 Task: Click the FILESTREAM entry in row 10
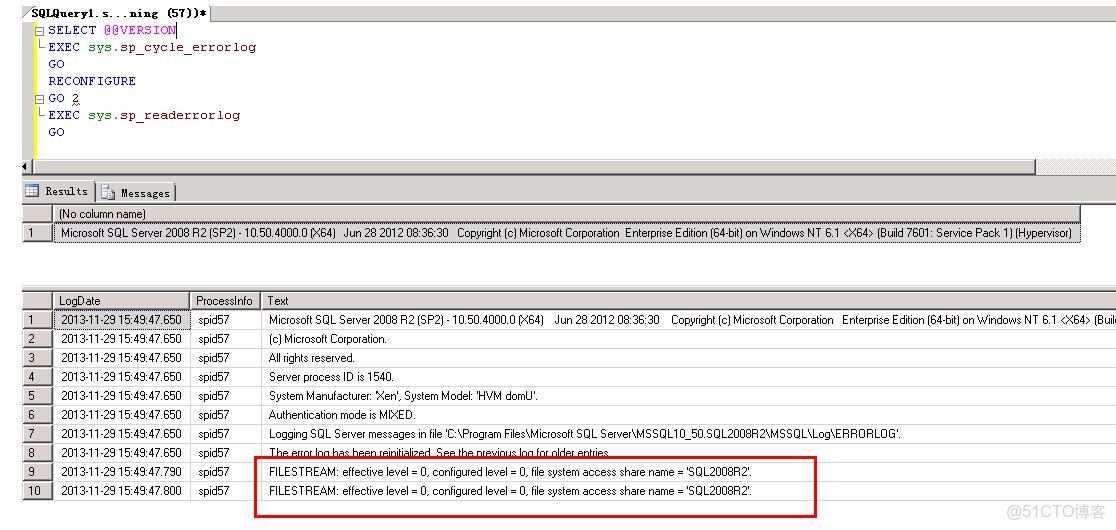510,491
